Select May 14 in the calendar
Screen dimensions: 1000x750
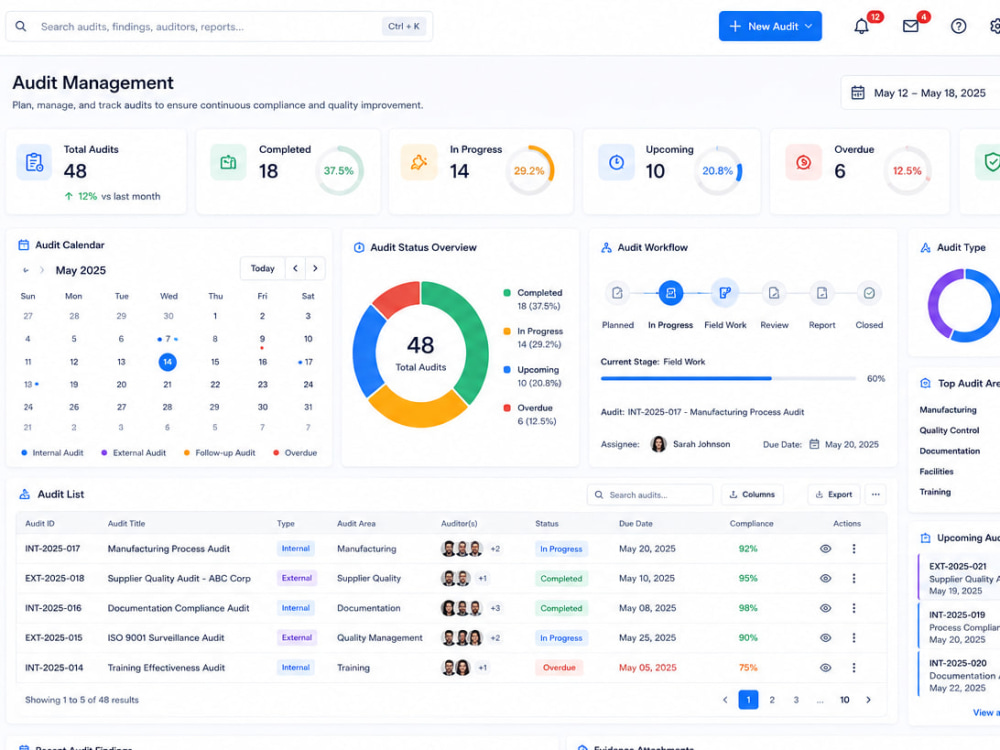pos(167,362)
